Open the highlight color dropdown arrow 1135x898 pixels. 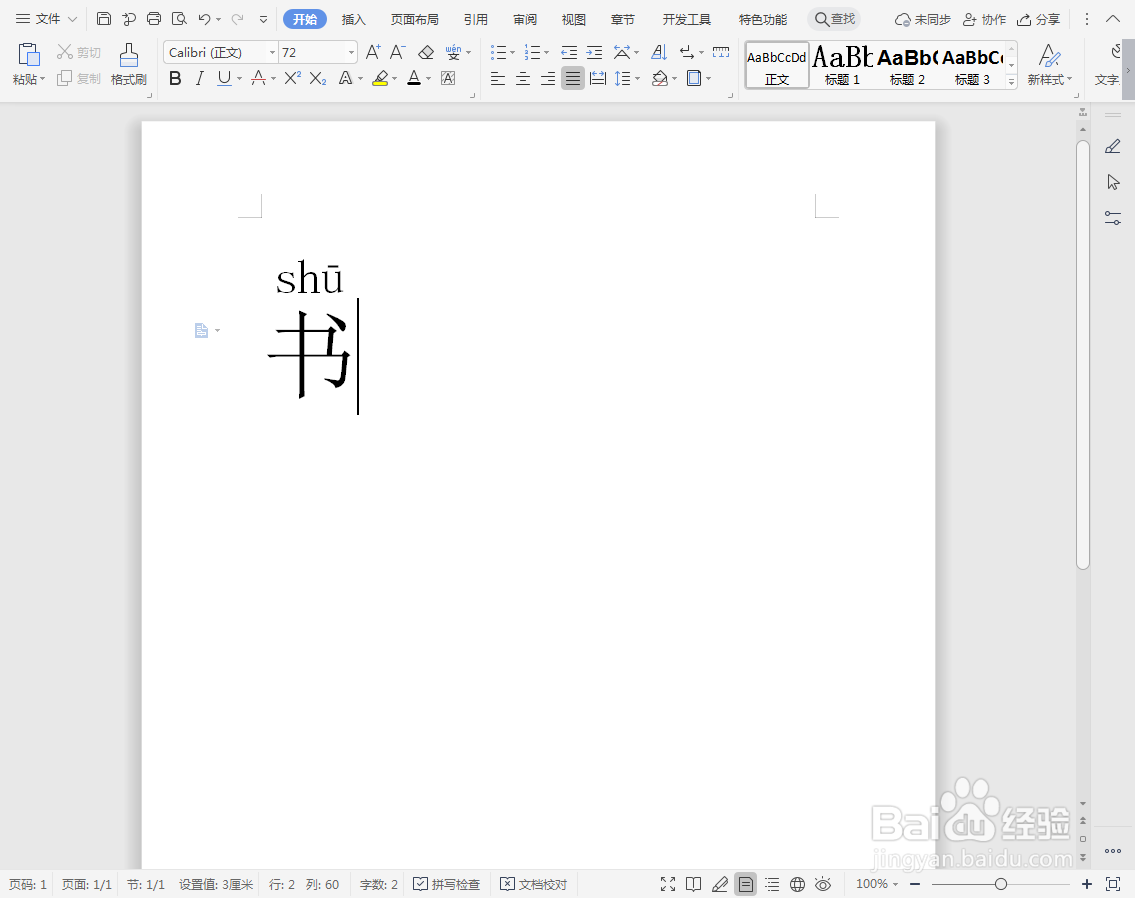[x=394, y=78]
